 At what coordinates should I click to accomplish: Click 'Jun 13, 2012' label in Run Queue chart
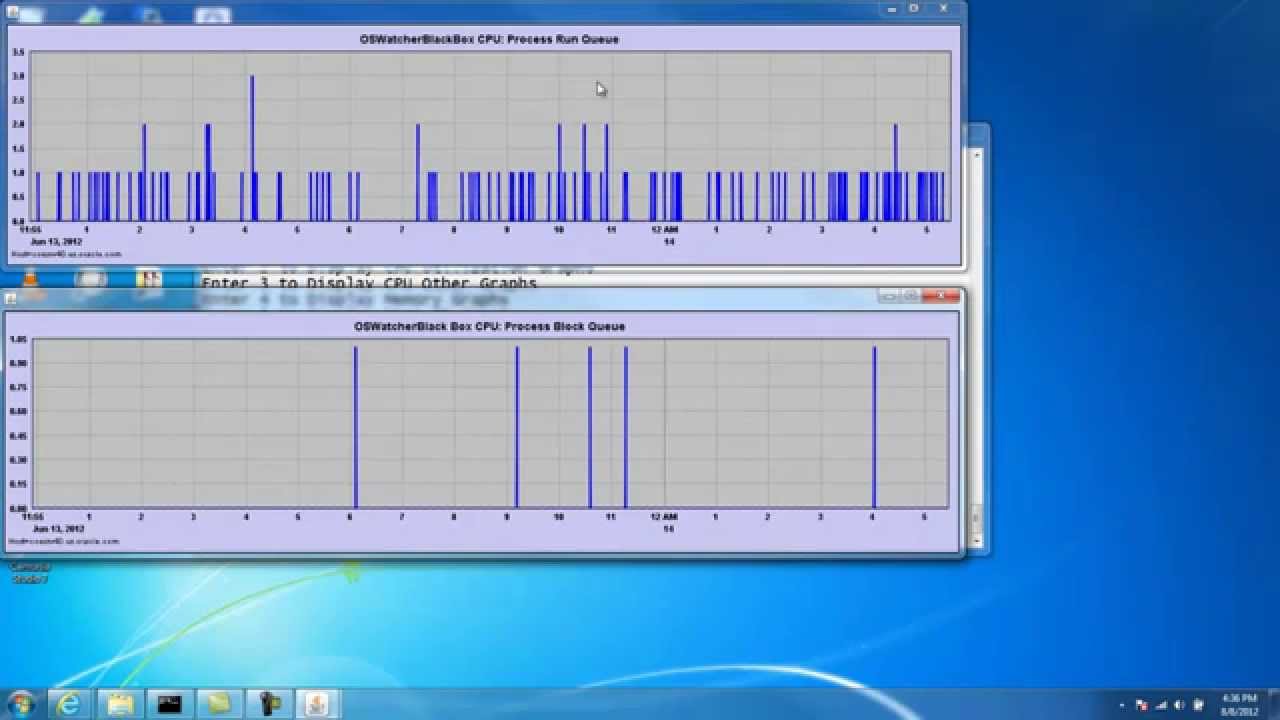pos(56,241)
